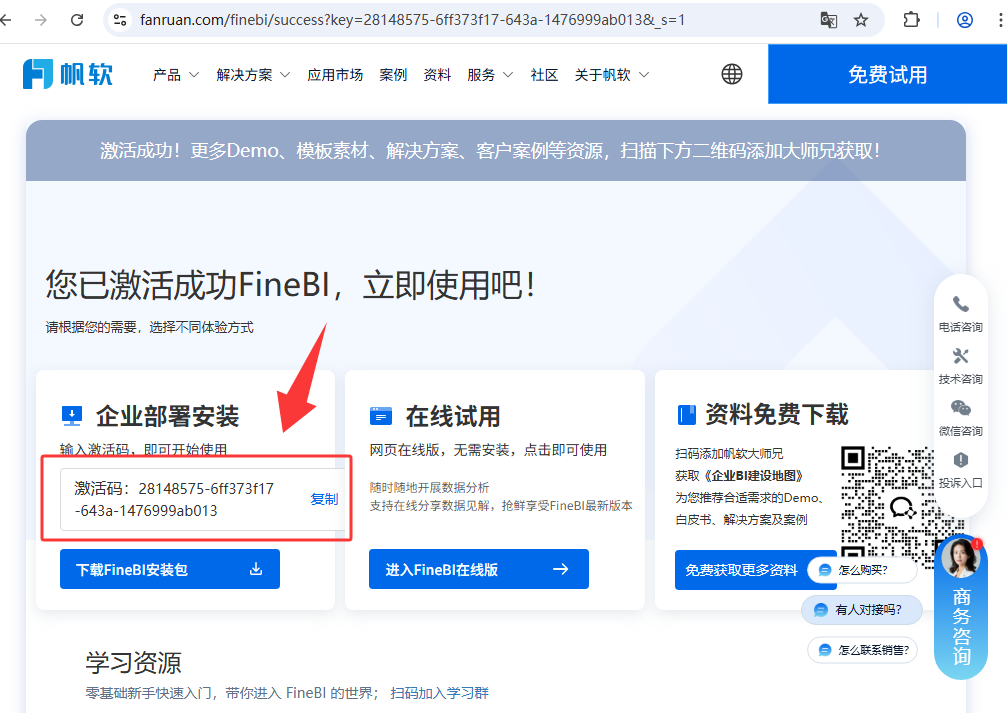Click the 学习资源 heading
This screenshot has height=713, width=1007.
pos(134,663)
